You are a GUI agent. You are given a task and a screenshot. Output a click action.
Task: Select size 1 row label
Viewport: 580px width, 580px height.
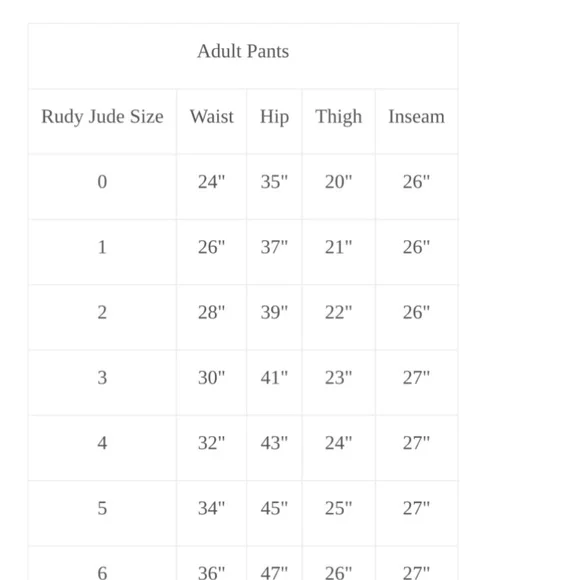pos(102,247)
